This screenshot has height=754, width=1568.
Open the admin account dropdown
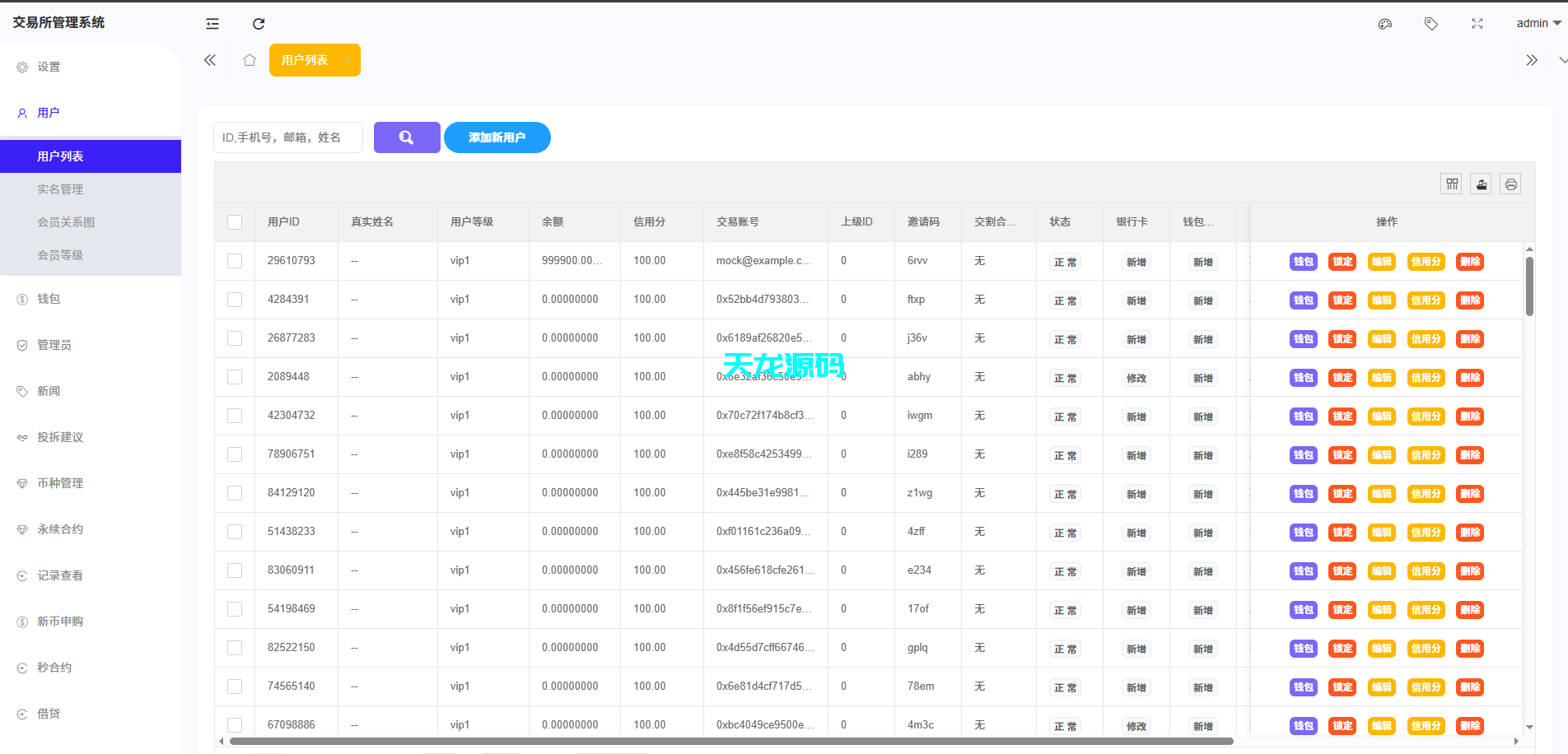1537,22
